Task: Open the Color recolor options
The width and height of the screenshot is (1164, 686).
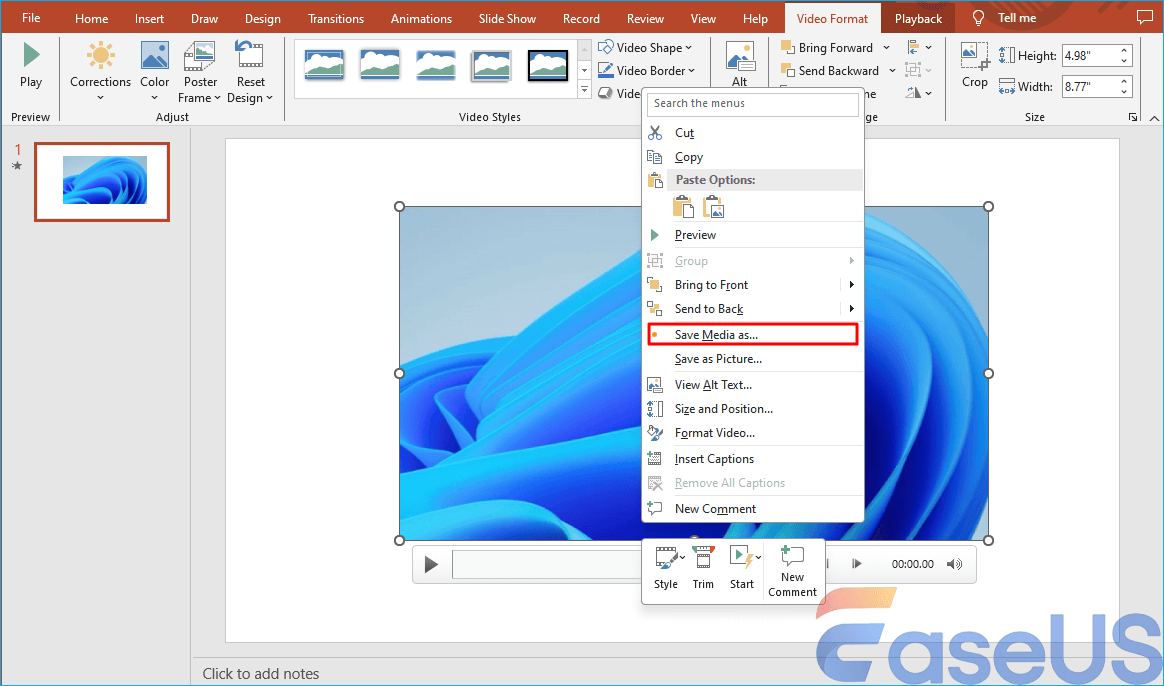Action: coord(154,72)
